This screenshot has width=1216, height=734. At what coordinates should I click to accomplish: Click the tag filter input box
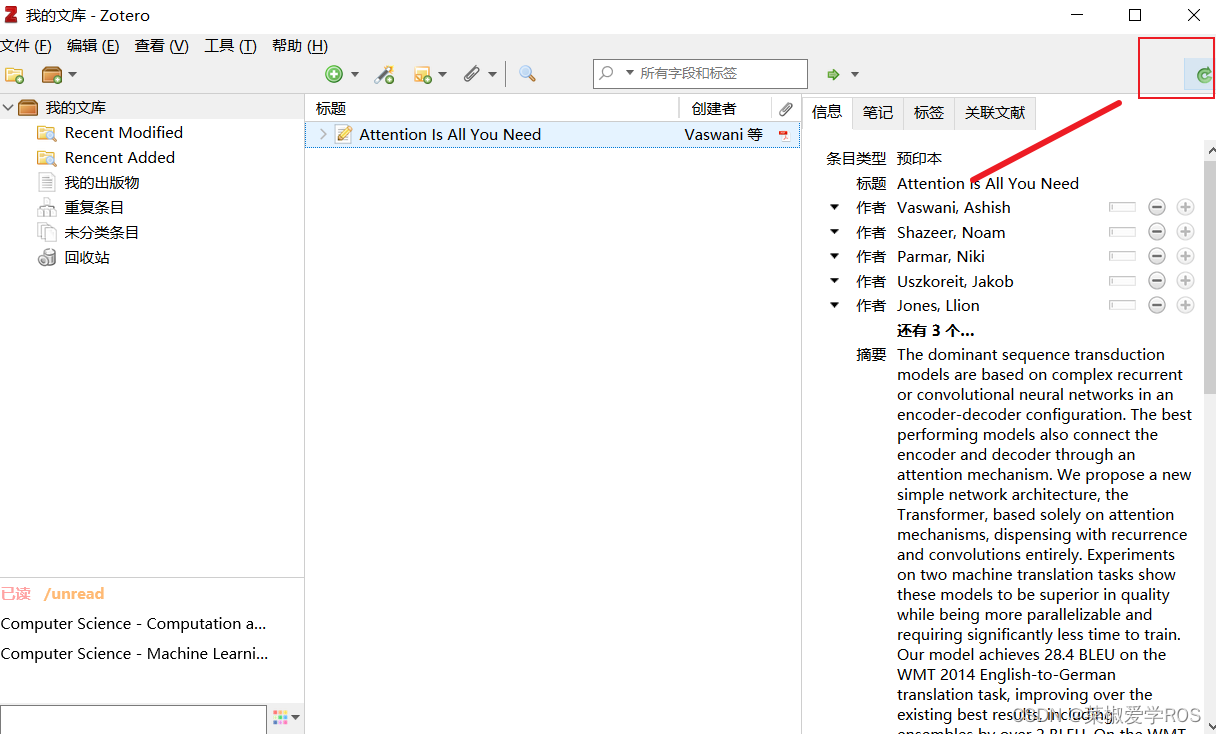[x=133, y=719]
